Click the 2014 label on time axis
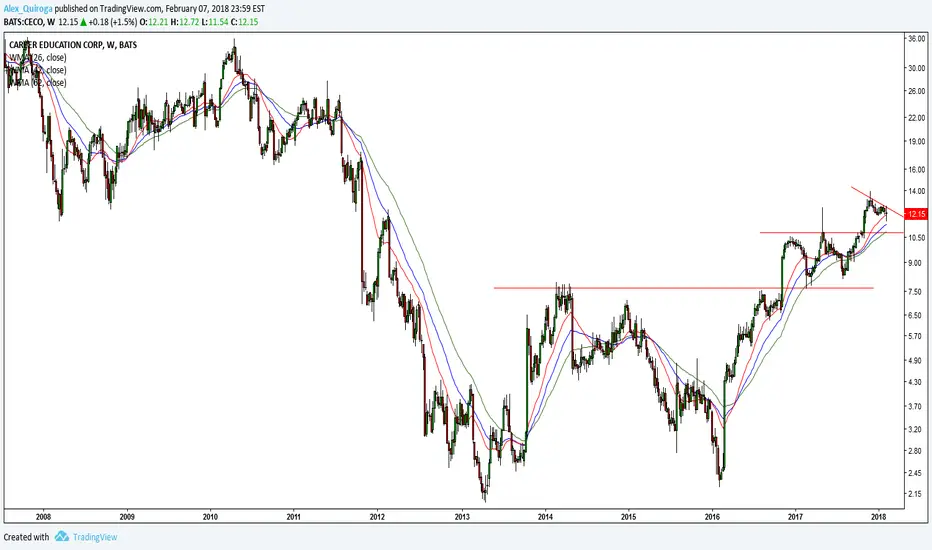This screenshot has height=550, width=932. point(545,517)
